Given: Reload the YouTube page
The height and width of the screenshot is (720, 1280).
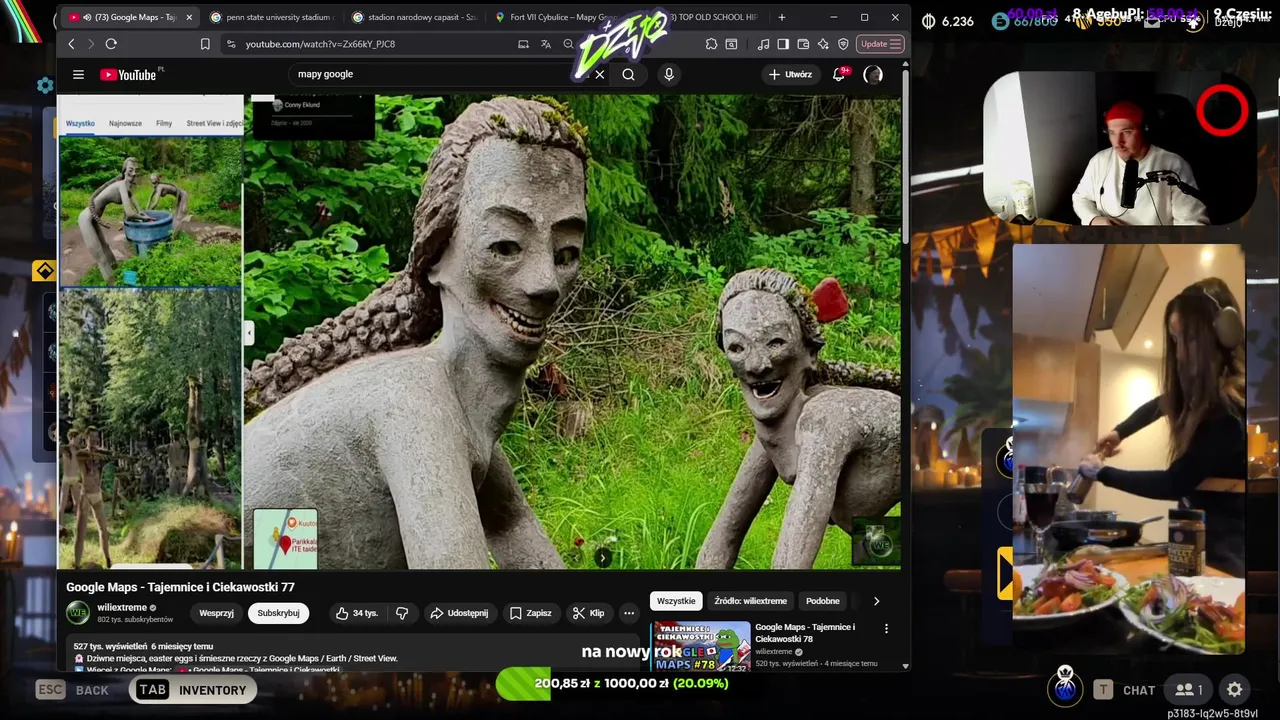Looking at the screenshot, I should pyautogui.click(x=111, y=44).
